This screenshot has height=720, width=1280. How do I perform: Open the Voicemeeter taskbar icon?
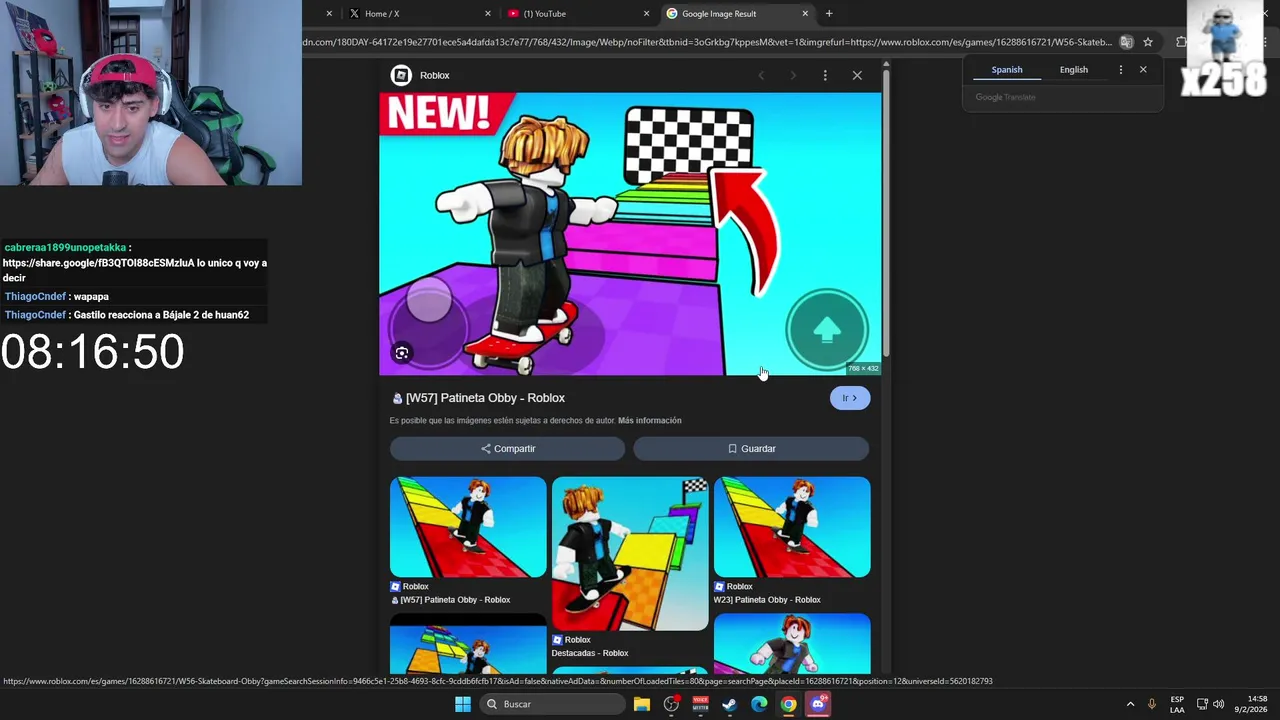pos(700,704)
